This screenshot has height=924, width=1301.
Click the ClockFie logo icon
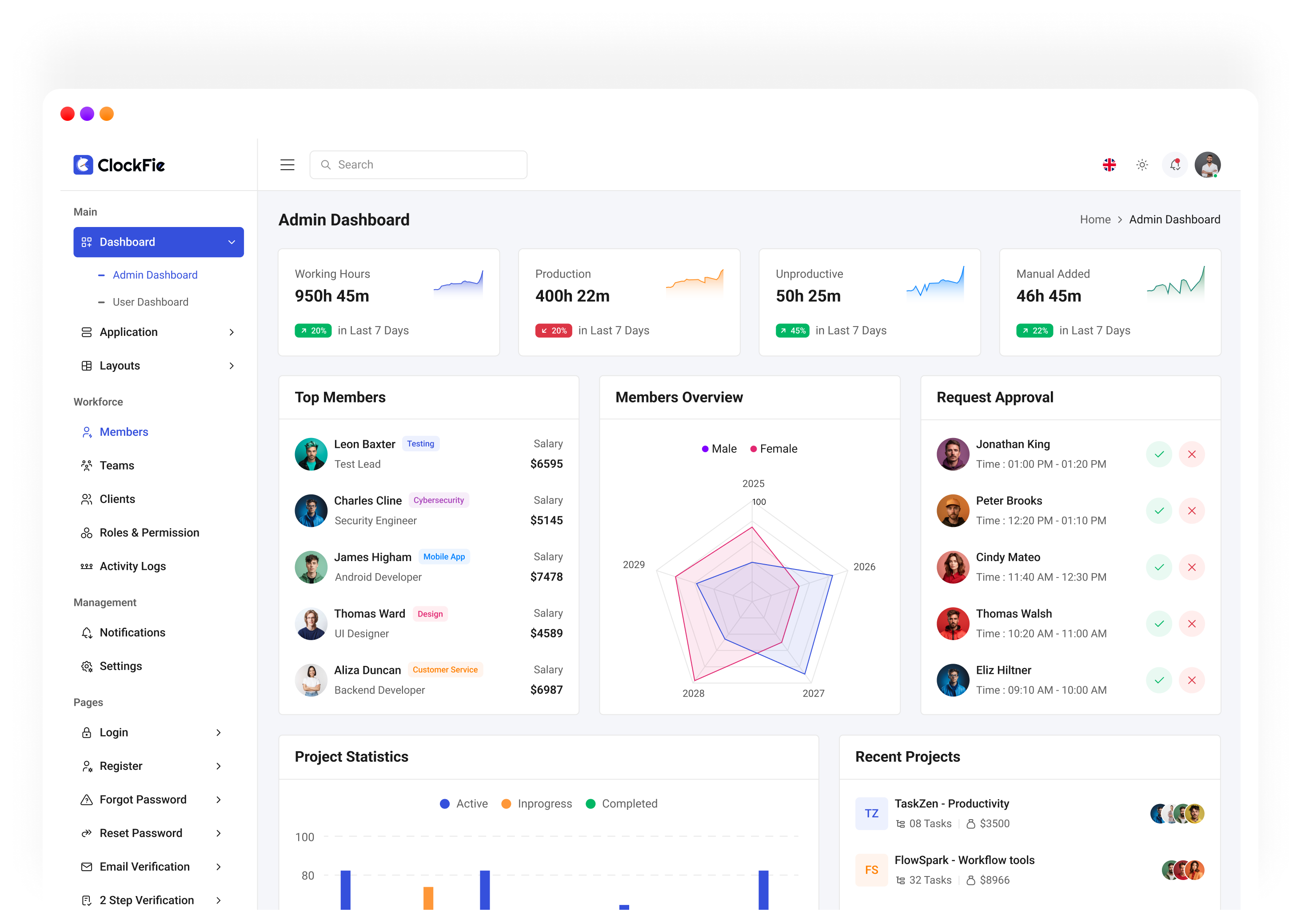[x=83, y=165]
